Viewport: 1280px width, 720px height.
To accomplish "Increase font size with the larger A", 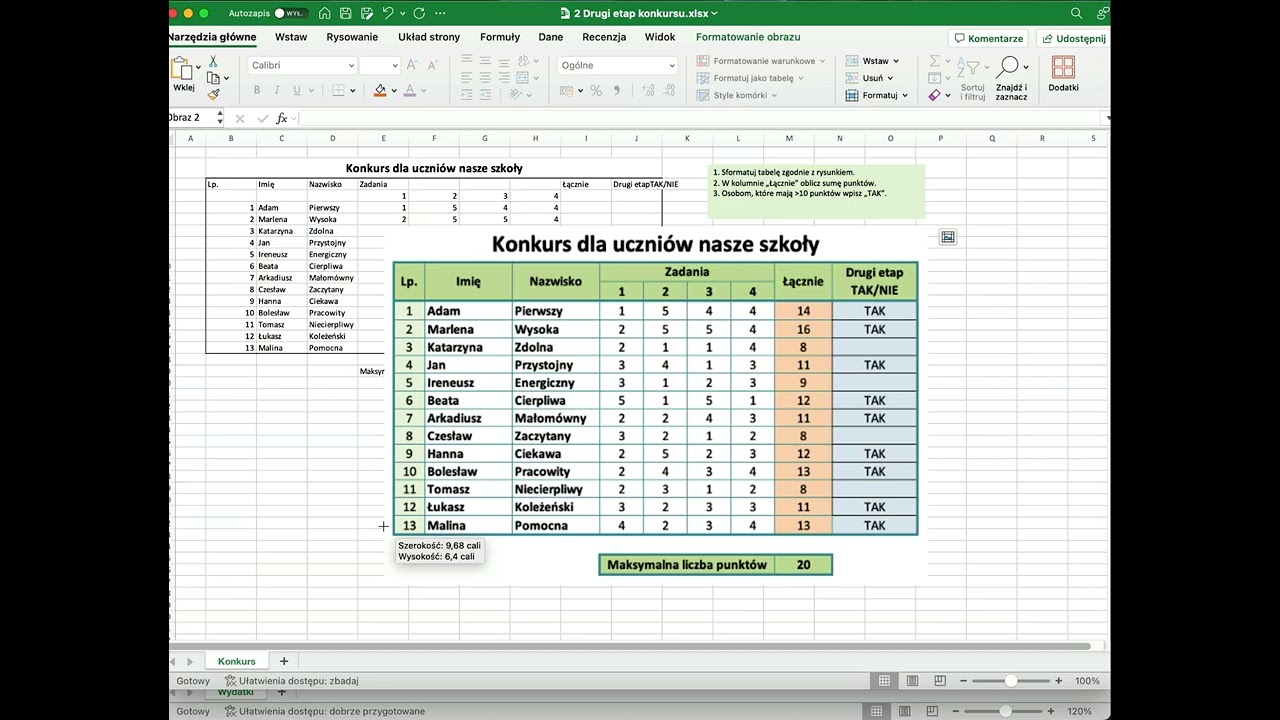I will pos(413,65).
